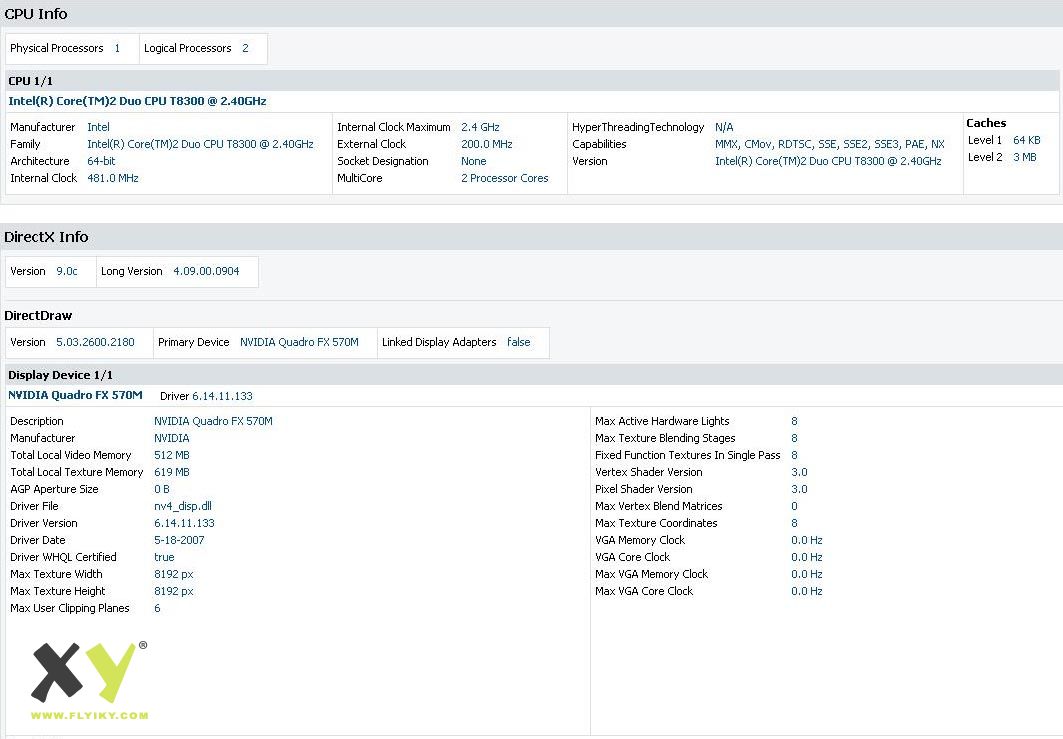
Task: Click the "HyperThreadingTechnology" label
Action: (638, 127)
